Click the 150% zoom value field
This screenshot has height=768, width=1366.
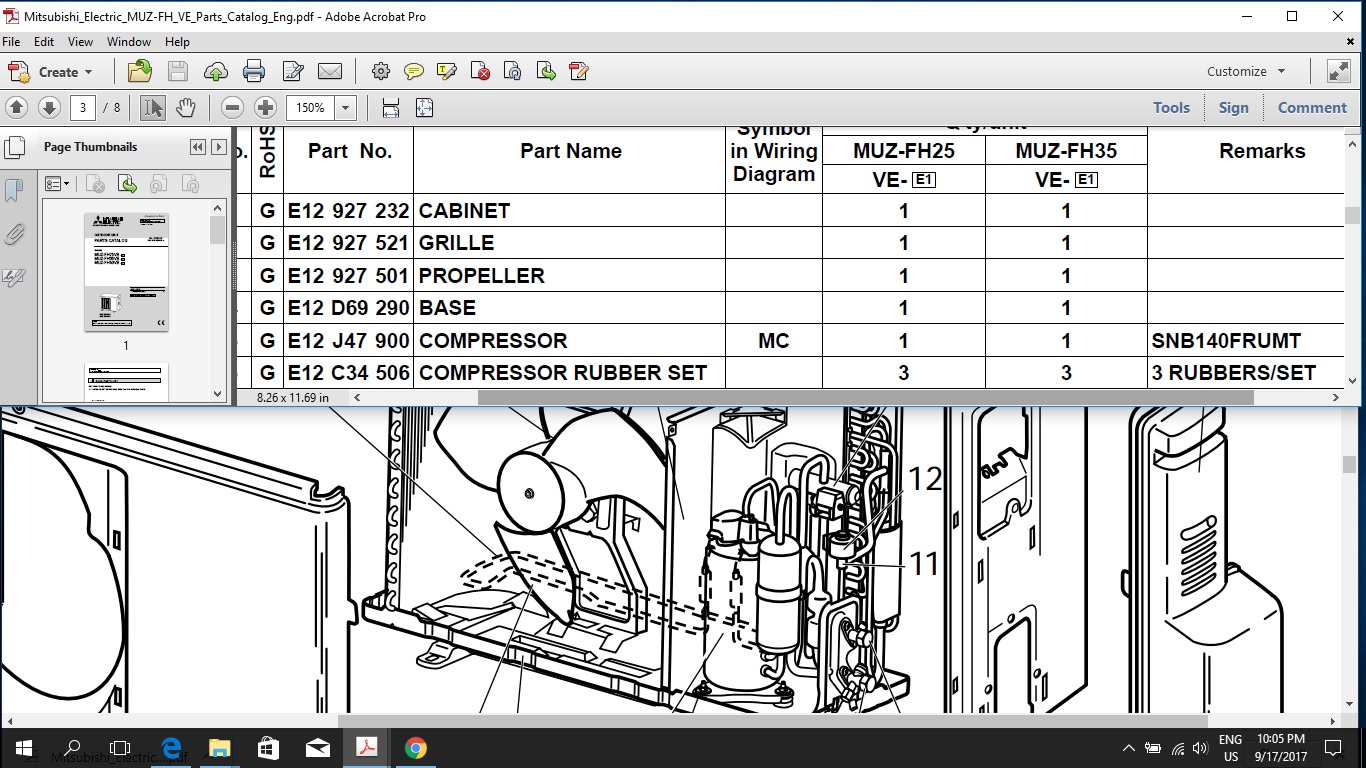pyautogui.click(x=311, y=107)
